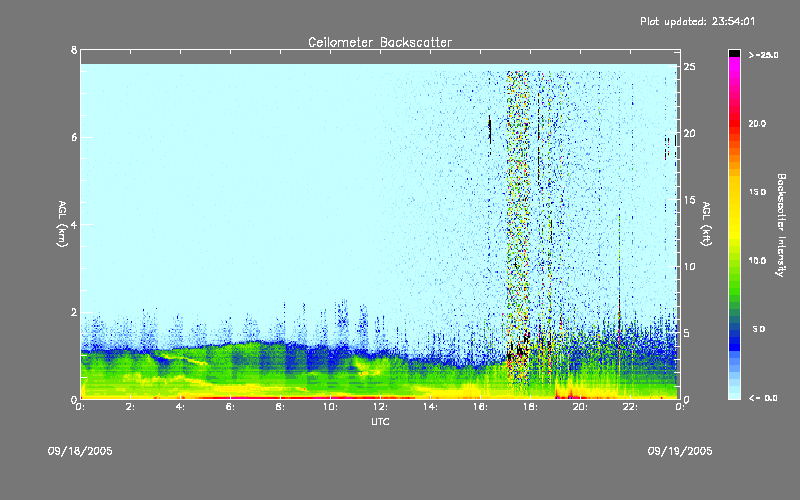Click the "10" kft tick label

[x=689, y=266]
